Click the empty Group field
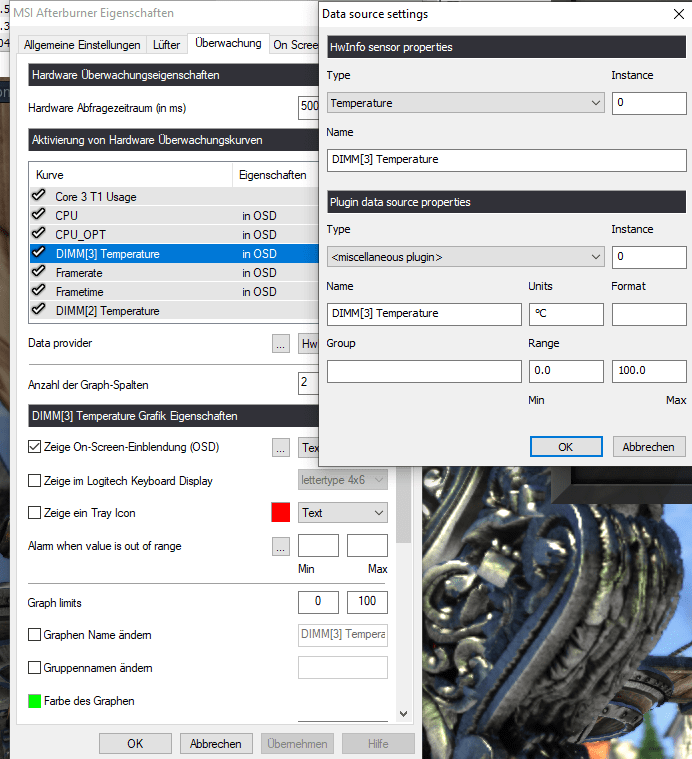 pyautogui.click(x=424, y=371)
